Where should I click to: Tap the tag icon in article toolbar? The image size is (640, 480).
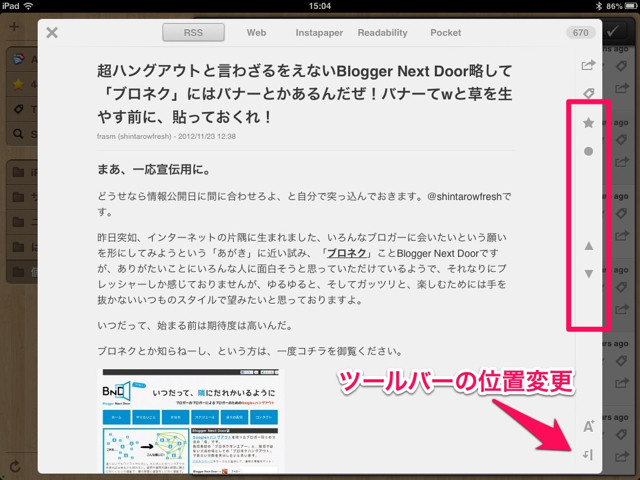(589, 93)
